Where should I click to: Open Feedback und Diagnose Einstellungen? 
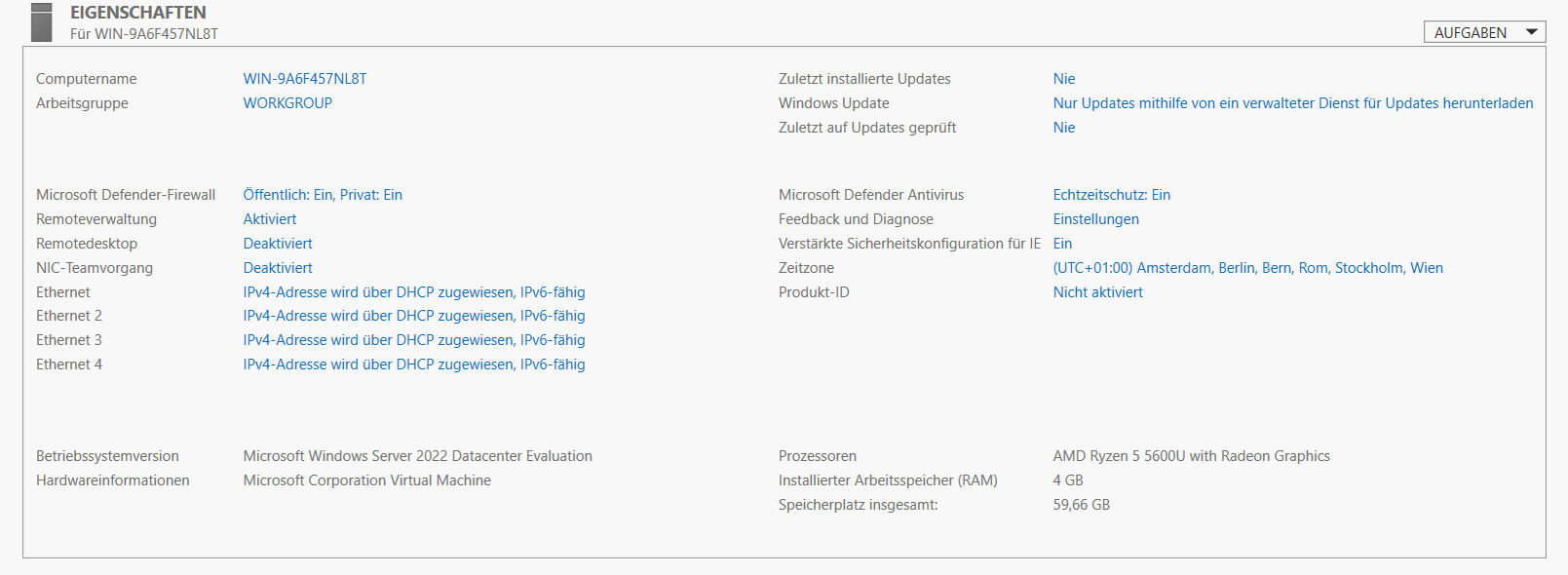coord(1095,218)
